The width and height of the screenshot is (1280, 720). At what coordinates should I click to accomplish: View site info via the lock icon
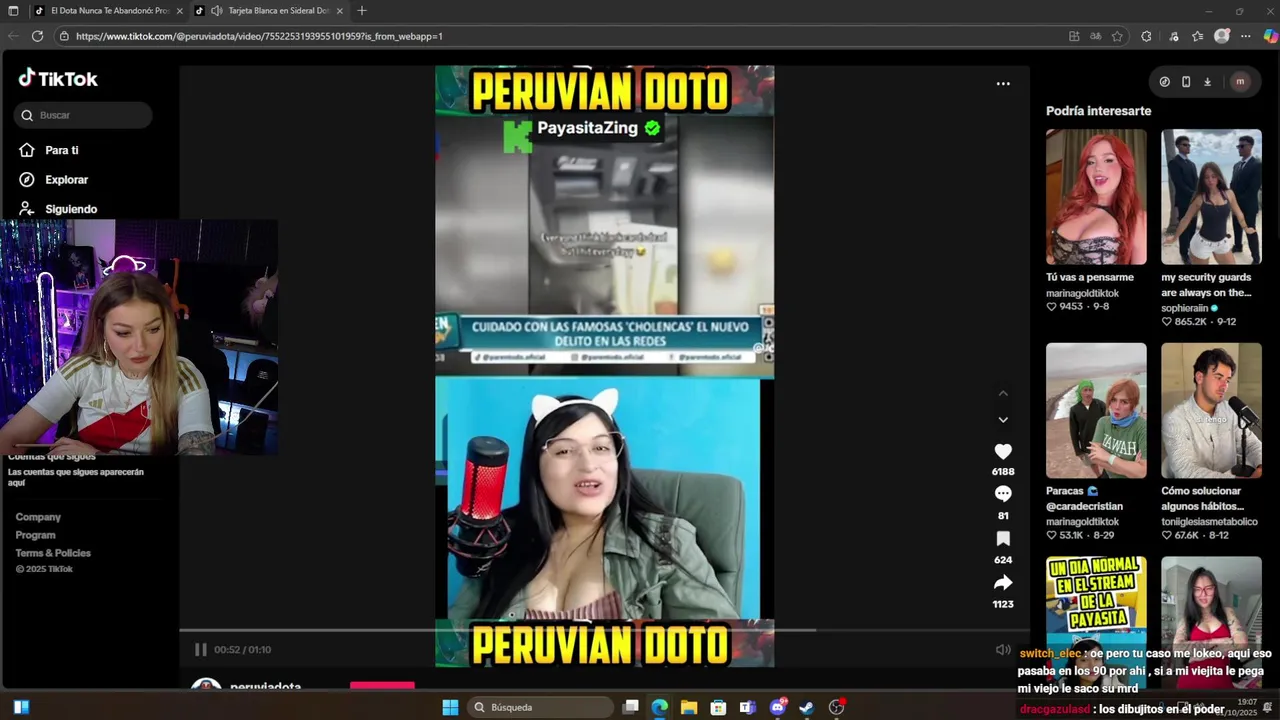click(64, 36)
